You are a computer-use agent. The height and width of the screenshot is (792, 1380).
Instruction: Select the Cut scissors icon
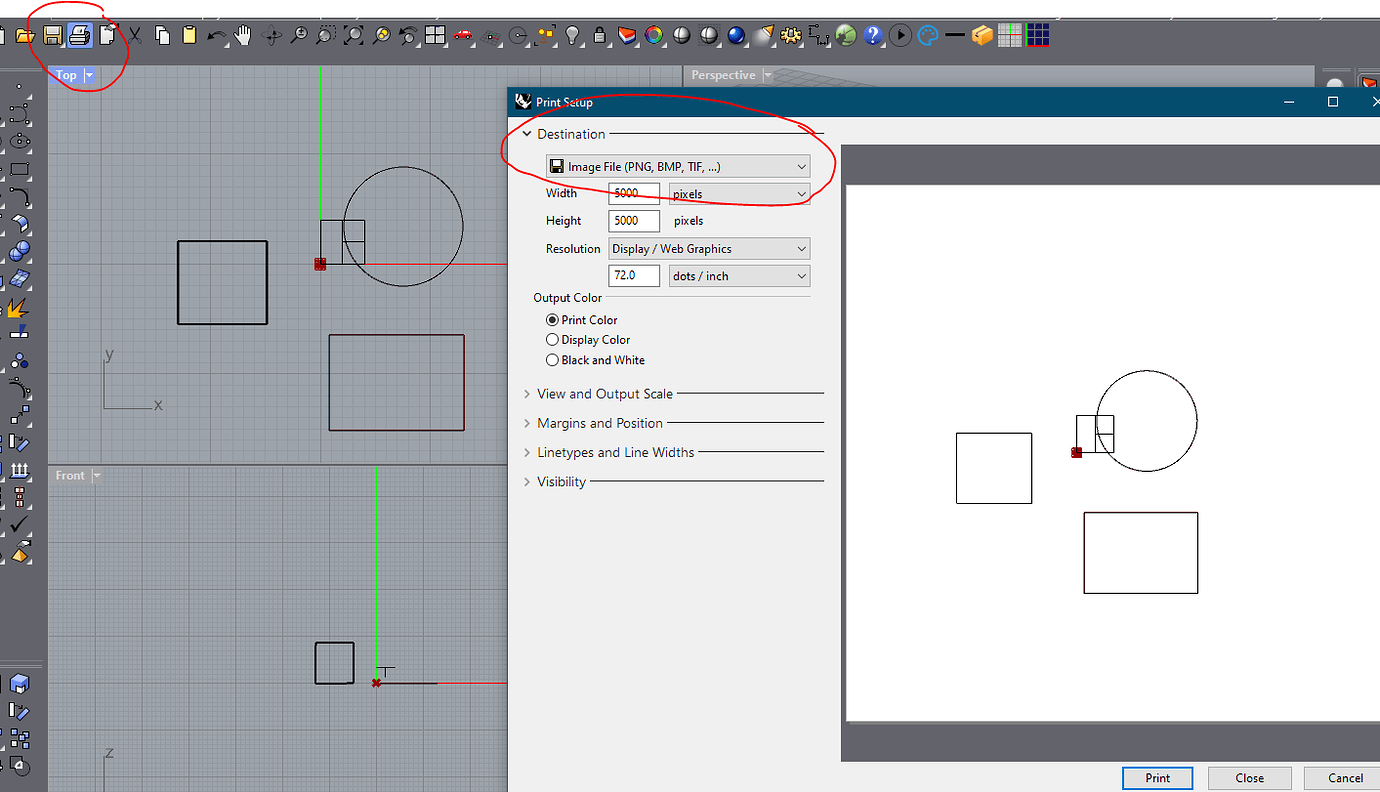(134, 34)
